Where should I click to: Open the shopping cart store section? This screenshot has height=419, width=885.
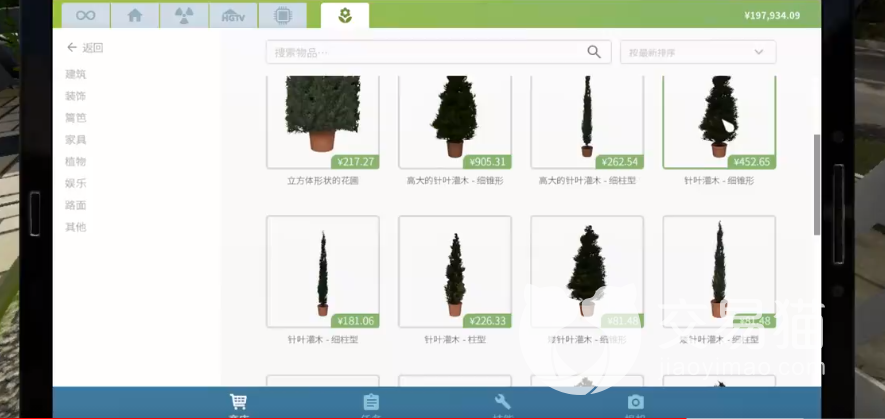(x=238, y=403)
